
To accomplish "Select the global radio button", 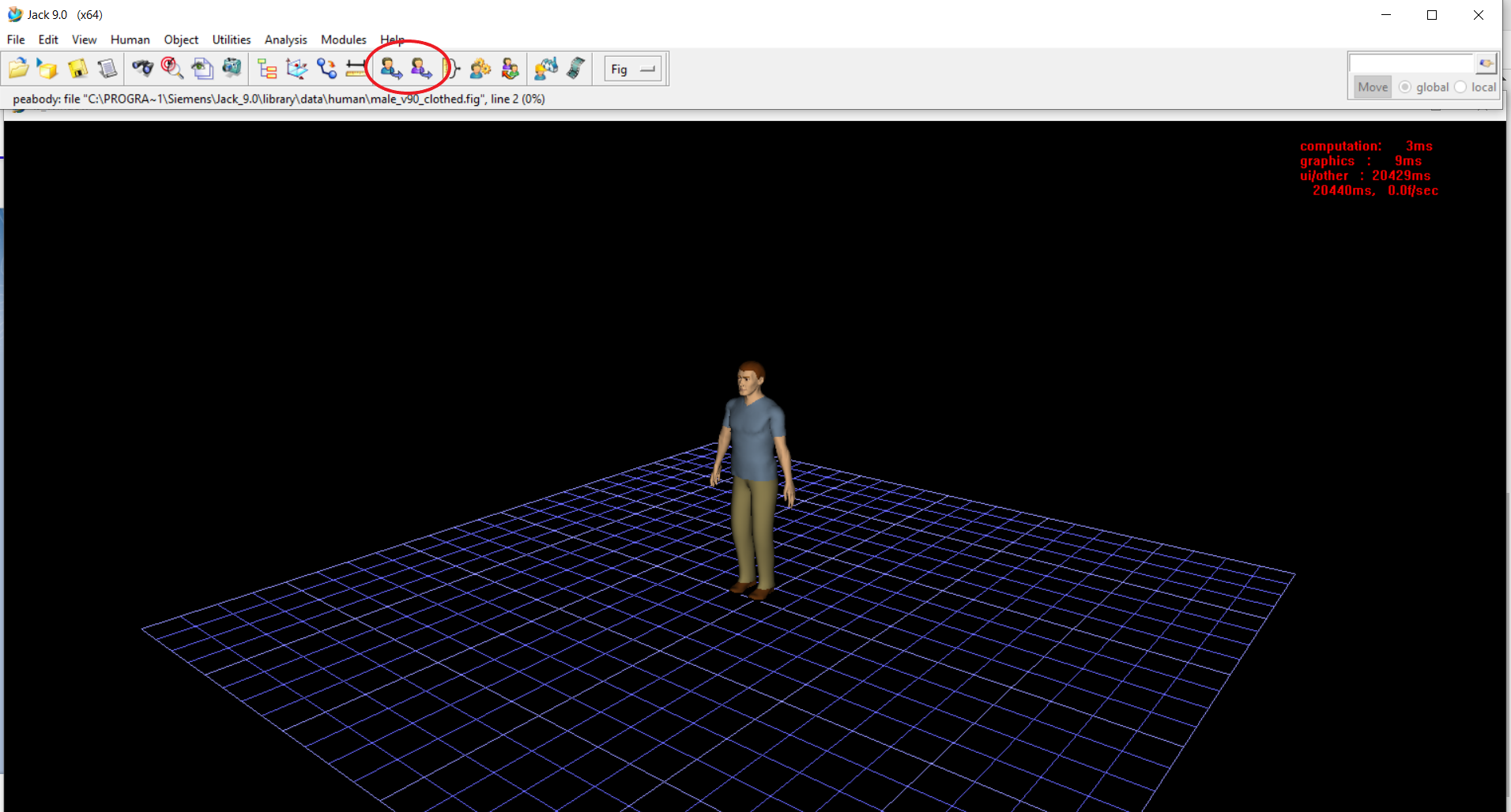I will [1405, 87].
